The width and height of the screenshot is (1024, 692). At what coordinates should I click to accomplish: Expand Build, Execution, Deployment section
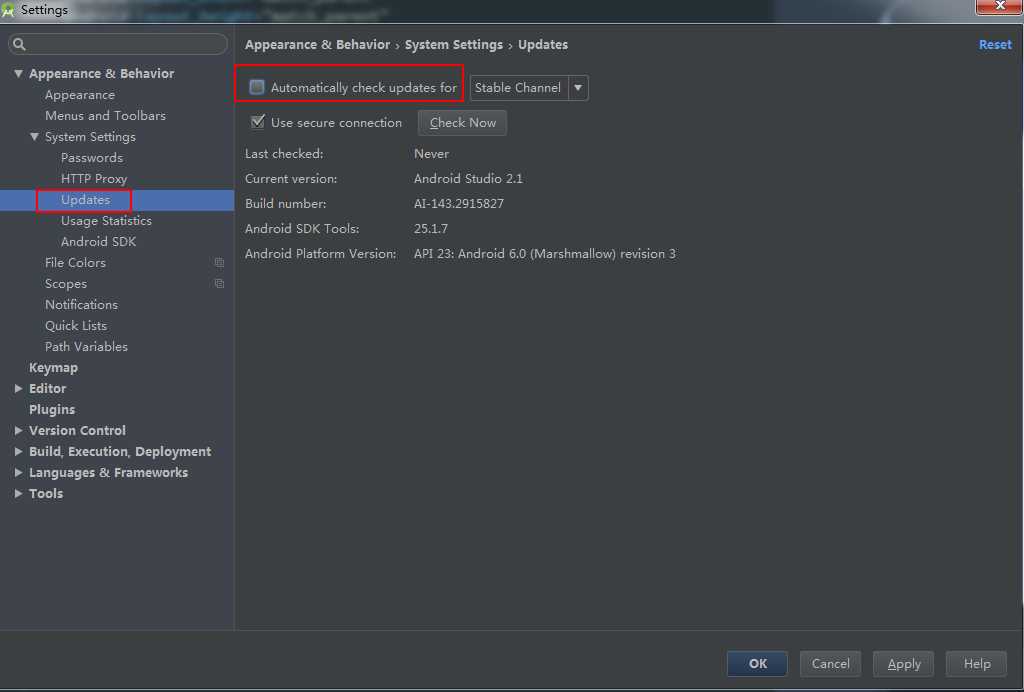pyautogui.click(x=18, y=451)
